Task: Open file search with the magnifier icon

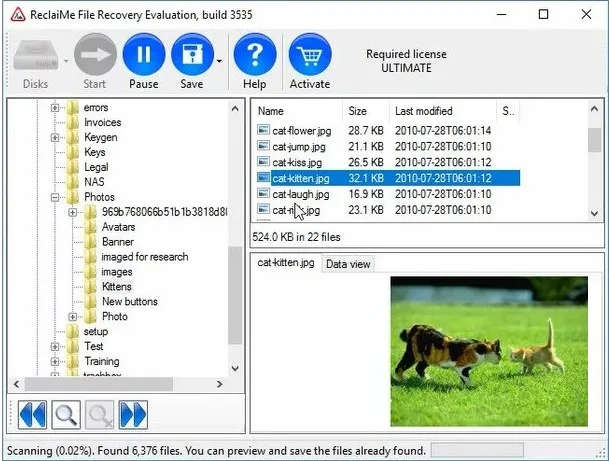Action: pos(66,414)
